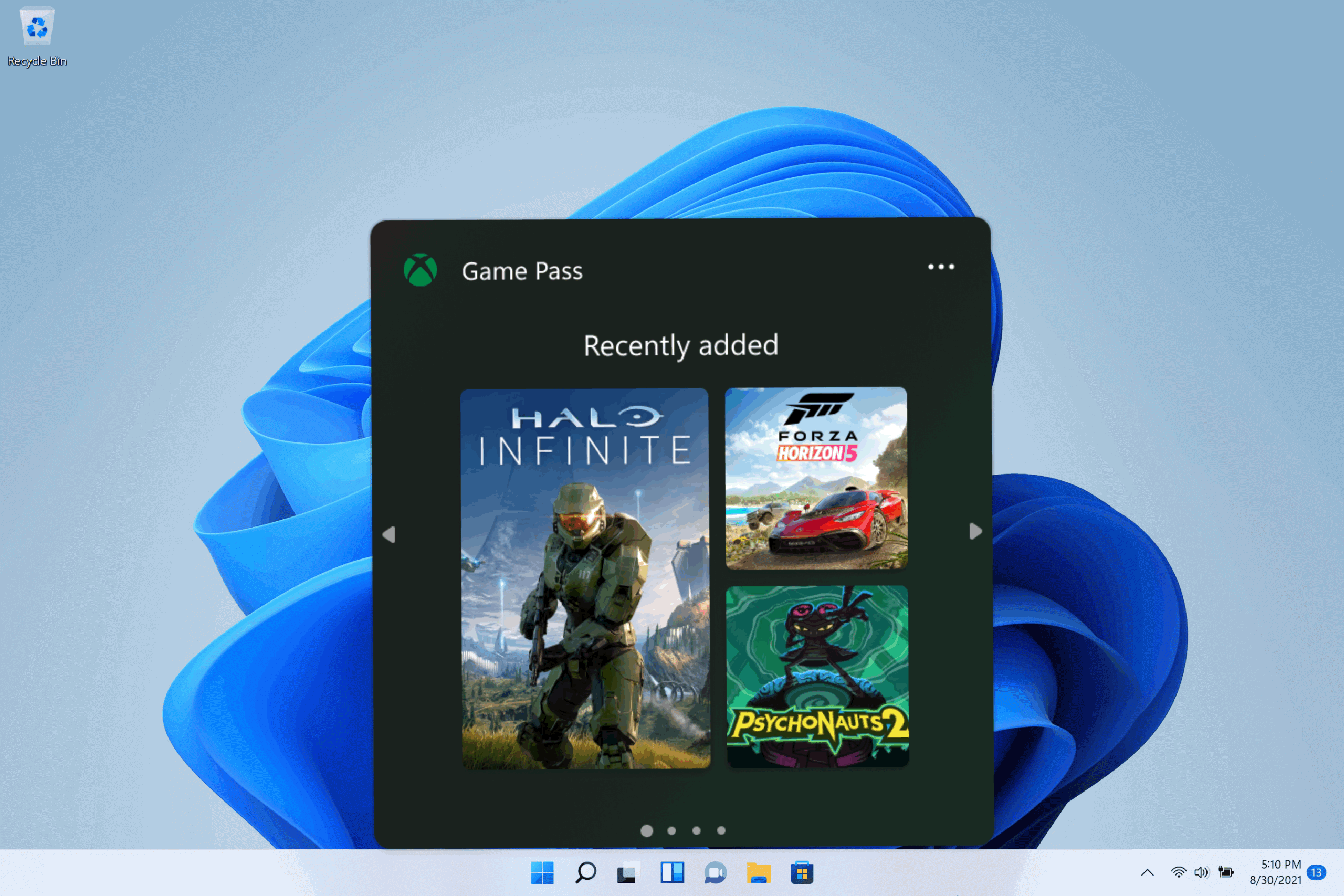Open the Start menu
Image resolution: width=1344 pixels, height=896 pixels.
click(543, 872)
